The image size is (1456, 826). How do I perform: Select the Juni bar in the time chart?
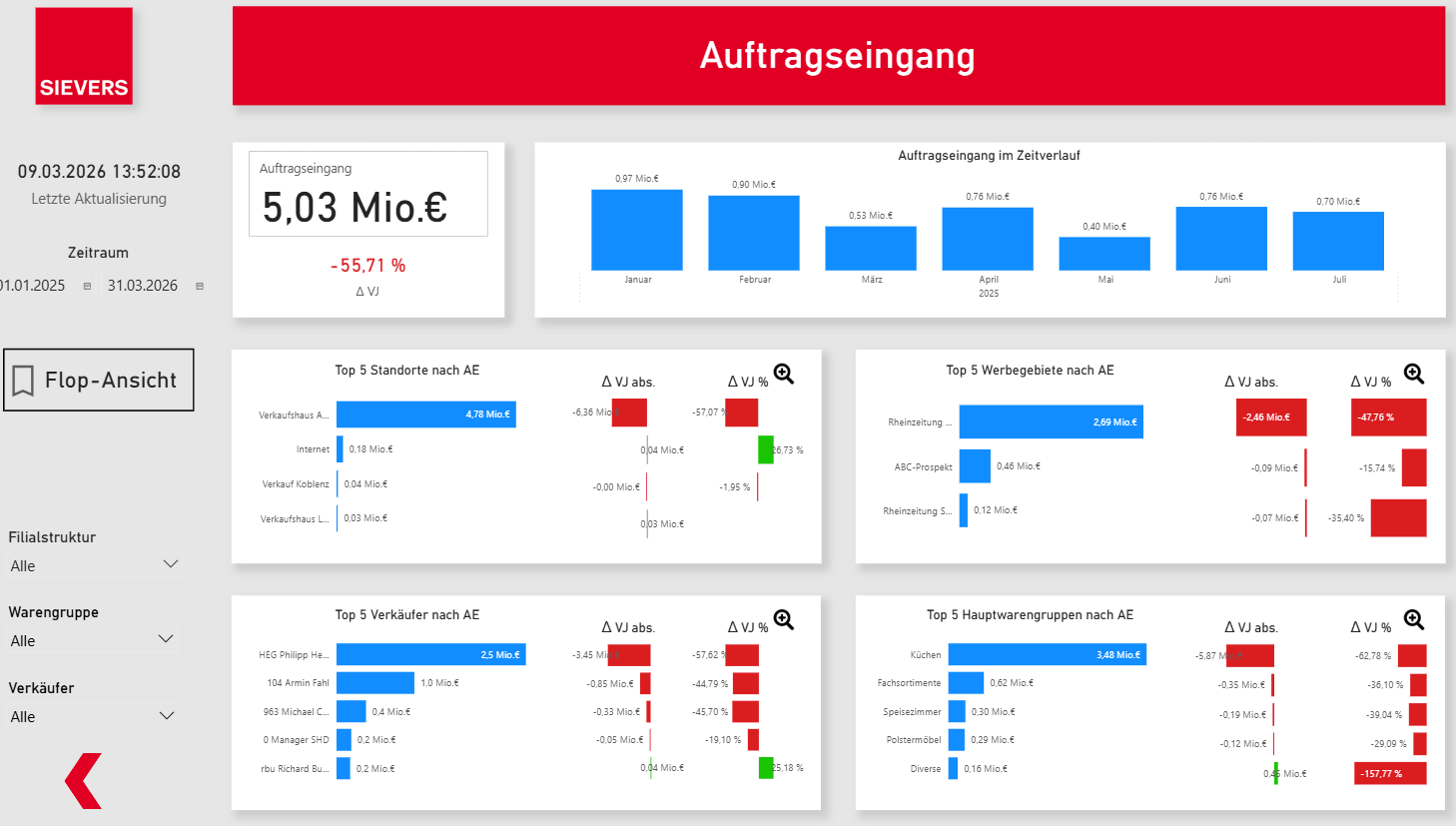coord(1221,239)
